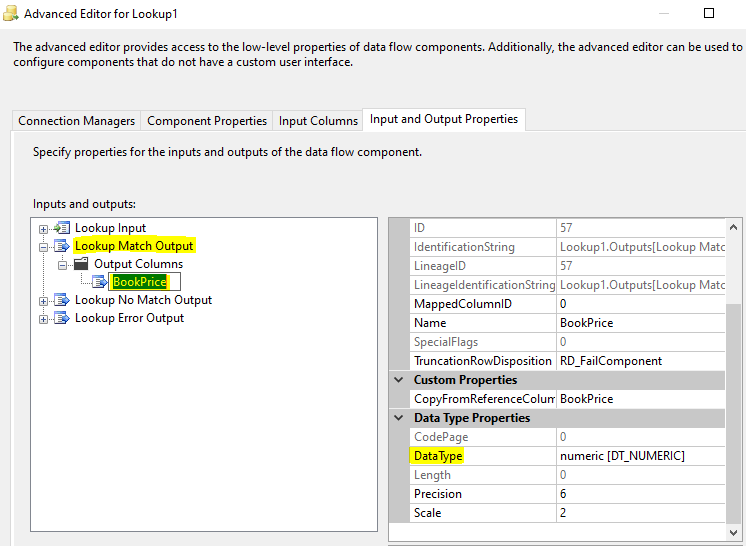746x546 pixels.
Task: Edit the Precision value 6
Action: [x=640, y=494]
